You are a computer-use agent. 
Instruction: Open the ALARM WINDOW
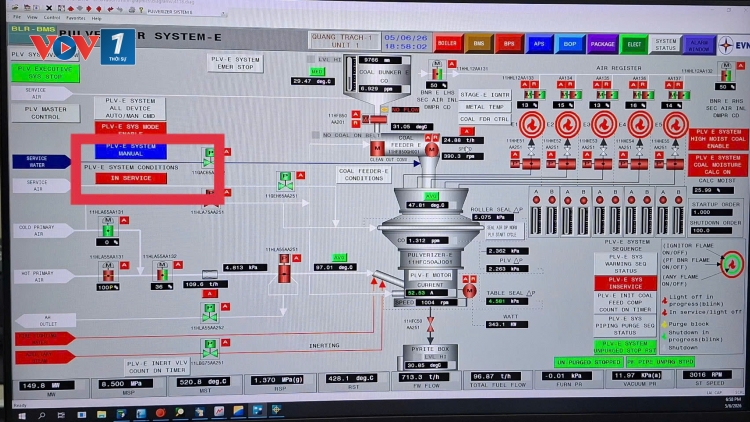coord(699,45)
